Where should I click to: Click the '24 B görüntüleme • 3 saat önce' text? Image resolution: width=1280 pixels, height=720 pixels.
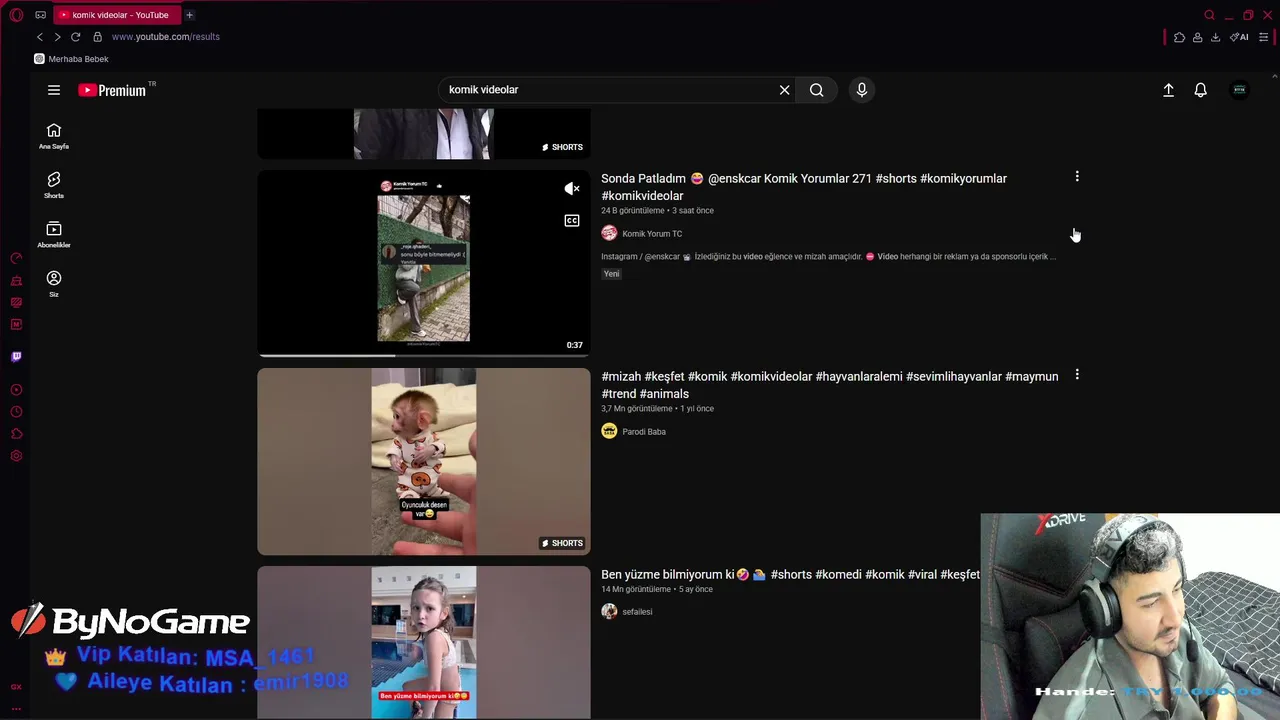657,211
